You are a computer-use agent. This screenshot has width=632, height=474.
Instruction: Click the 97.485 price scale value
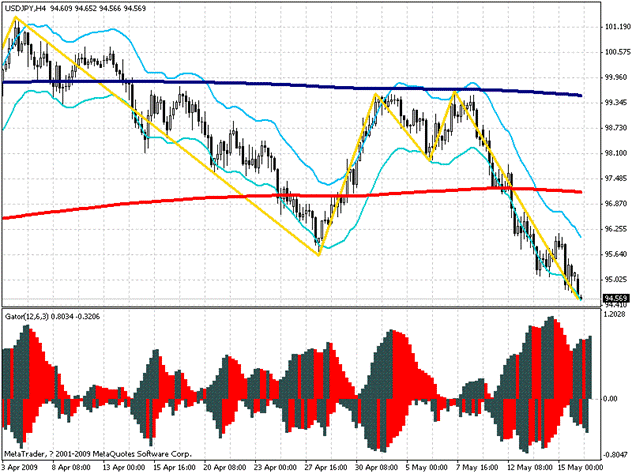[616, 178]
